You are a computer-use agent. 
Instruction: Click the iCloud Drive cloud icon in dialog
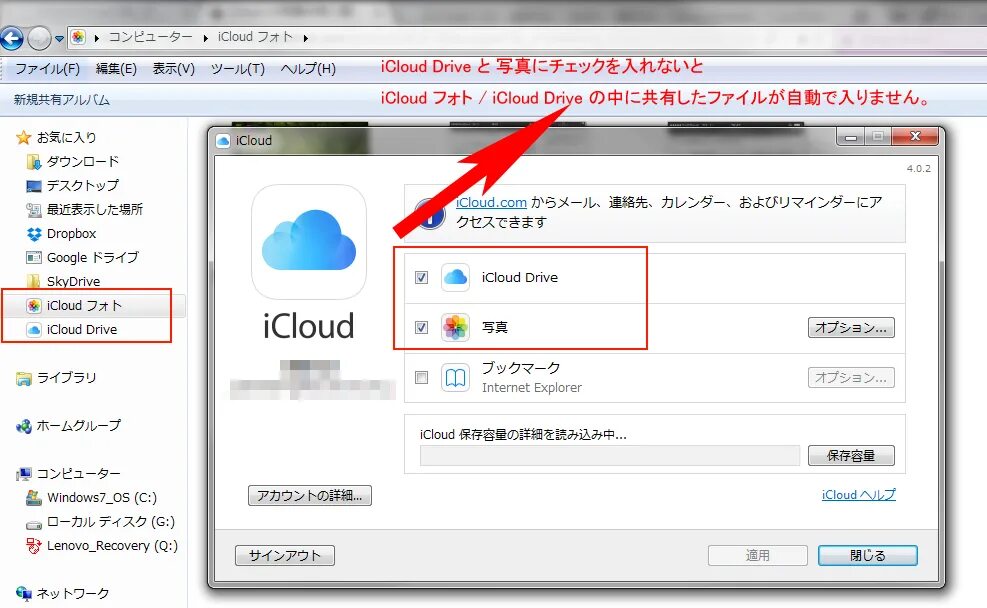pos(455,277)
